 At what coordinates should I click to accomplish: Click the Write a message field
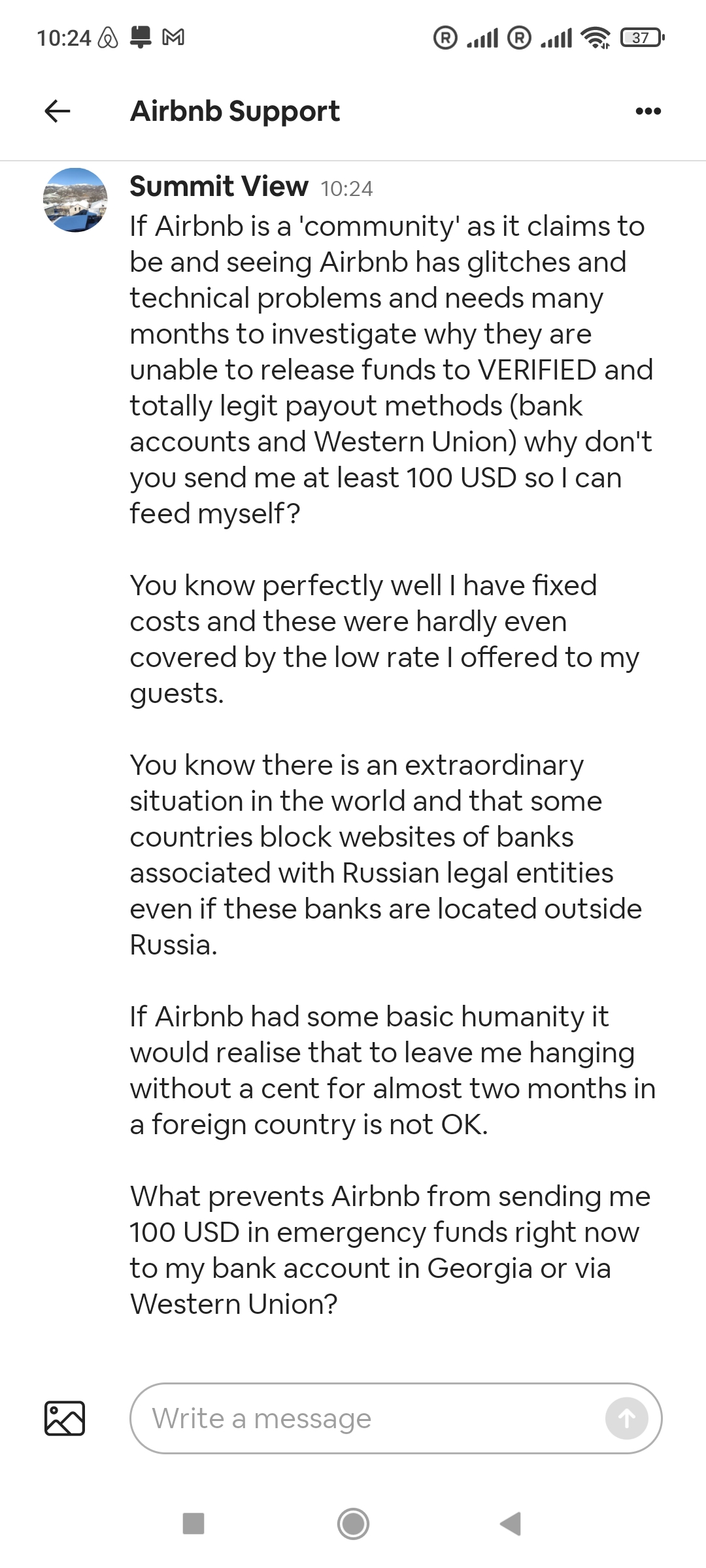(373, 1418)
